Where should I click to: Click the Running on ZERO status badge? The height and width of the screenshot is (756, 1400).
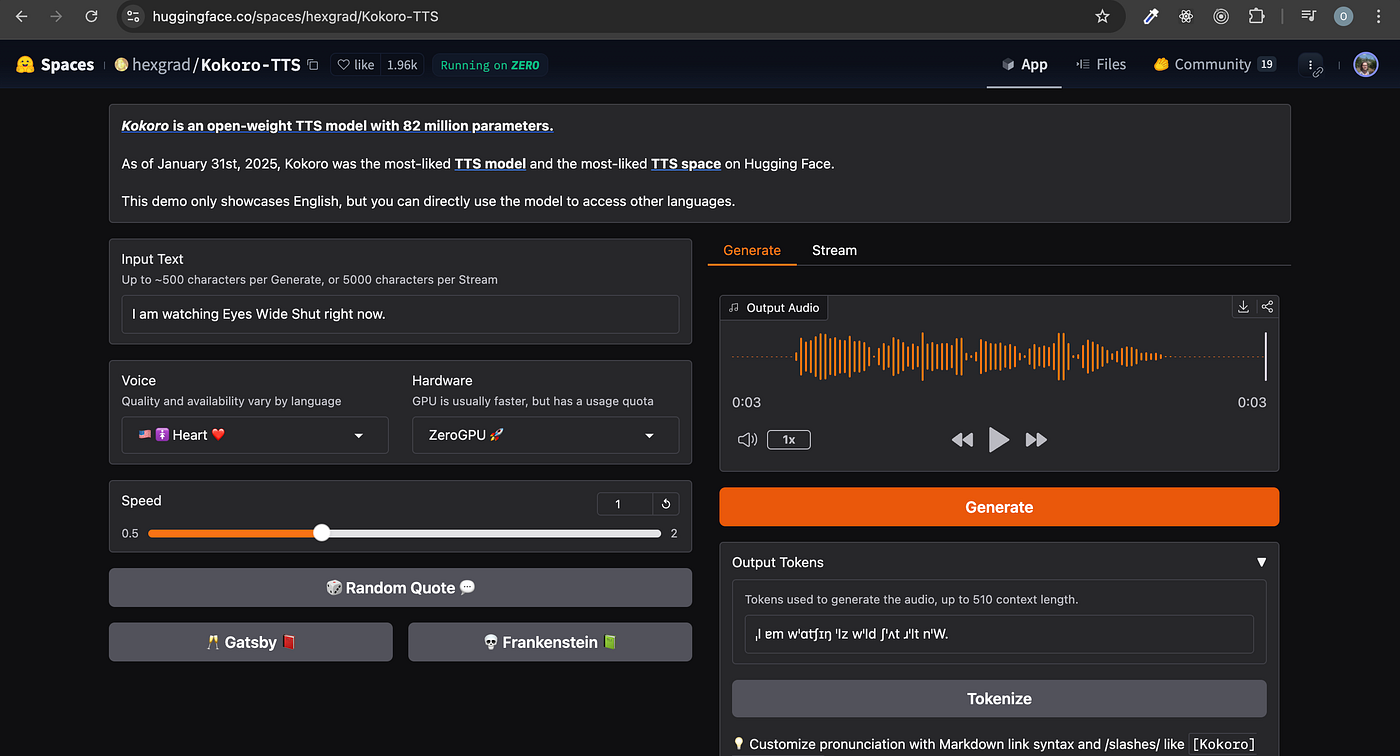pos(490,65)
